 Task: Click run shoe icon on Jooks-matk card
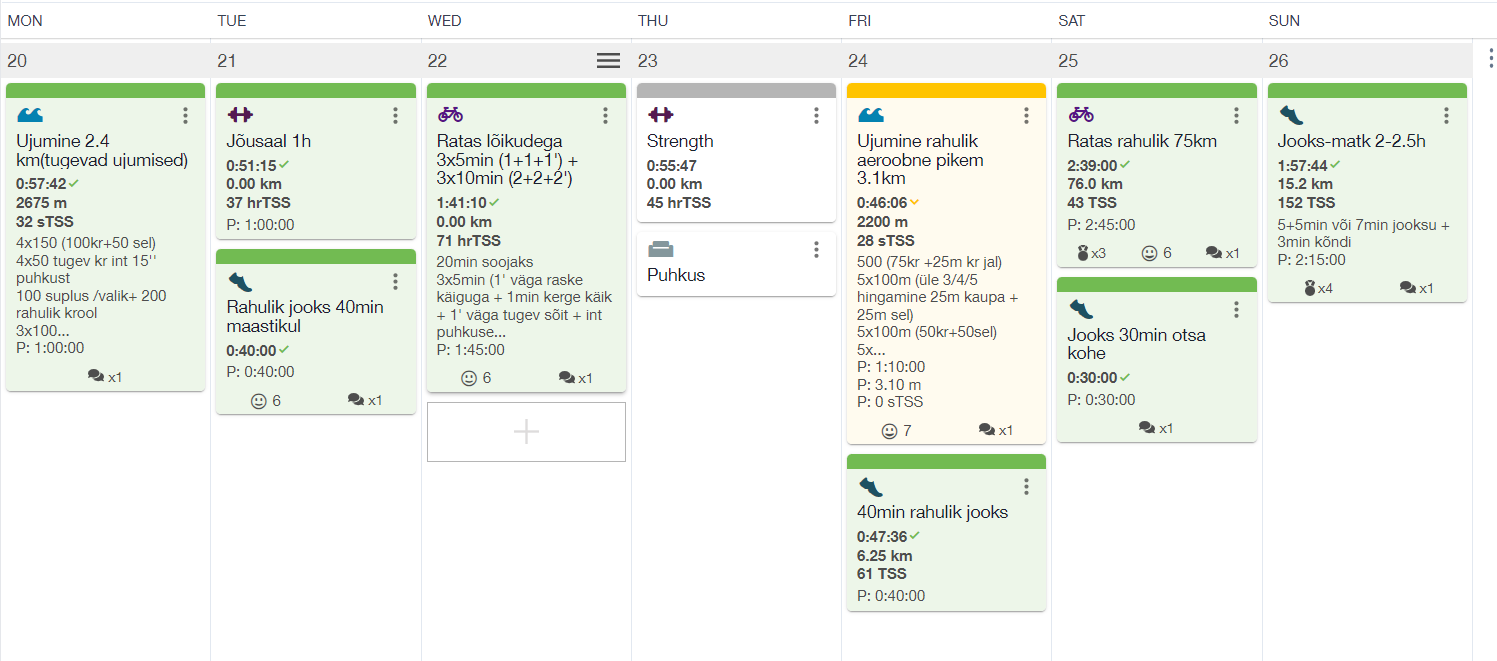click(1291, 115)
